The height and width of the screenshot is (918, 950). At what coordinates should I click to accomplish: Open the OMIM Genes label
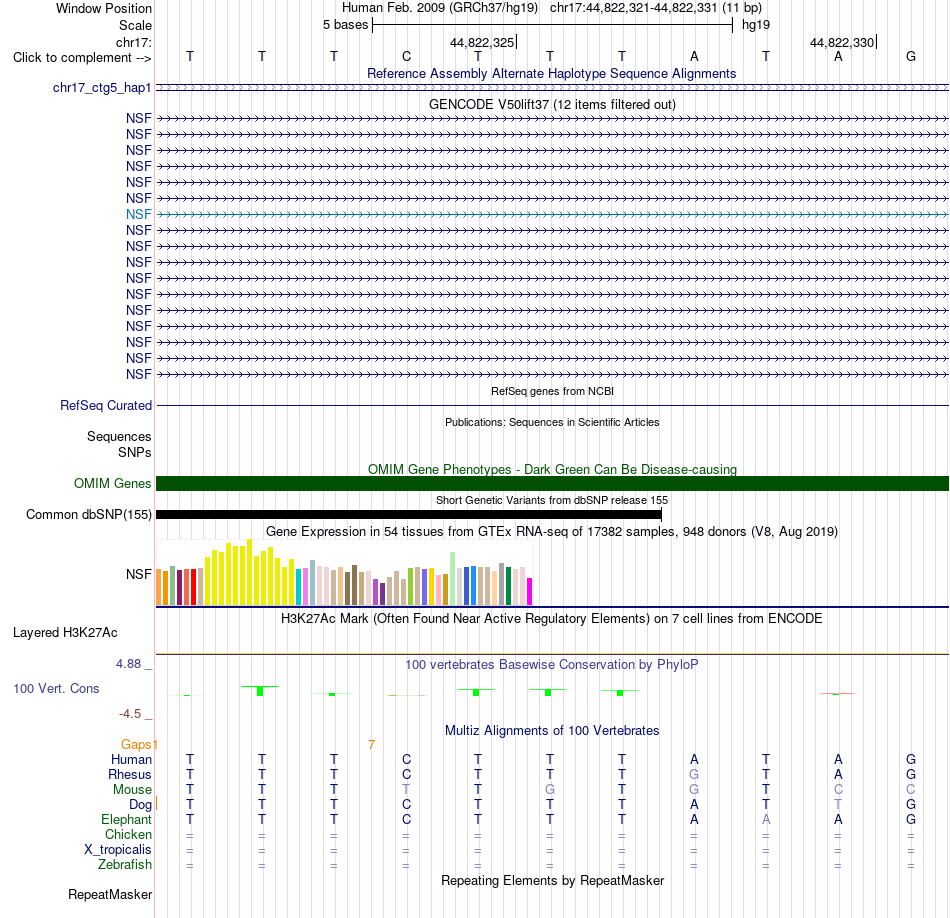112,484
